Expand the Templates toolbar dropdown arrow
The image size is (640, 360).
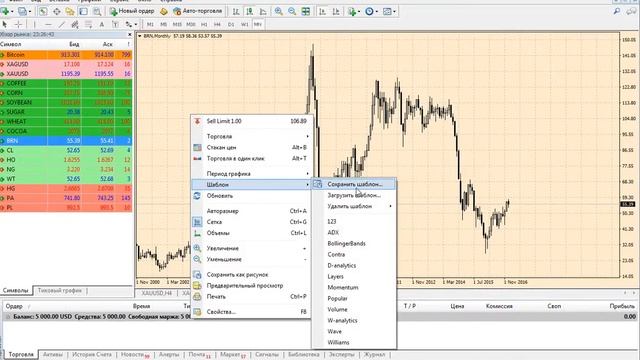click(394, 11)
